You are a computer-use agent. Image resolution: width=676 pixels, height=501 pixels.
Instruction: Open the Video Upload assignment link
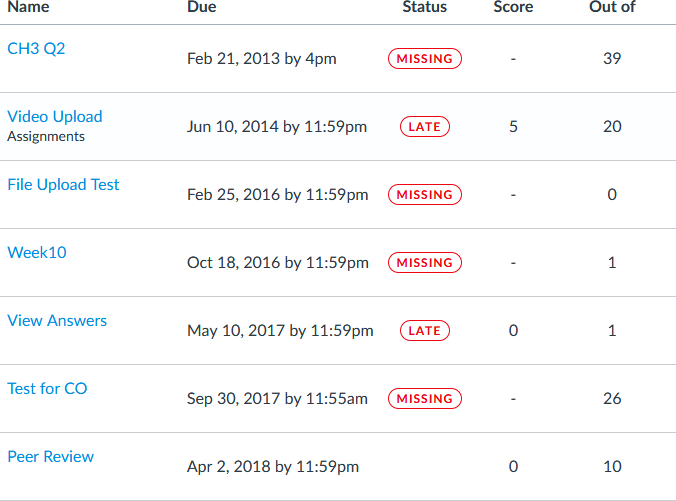point(55,116)
